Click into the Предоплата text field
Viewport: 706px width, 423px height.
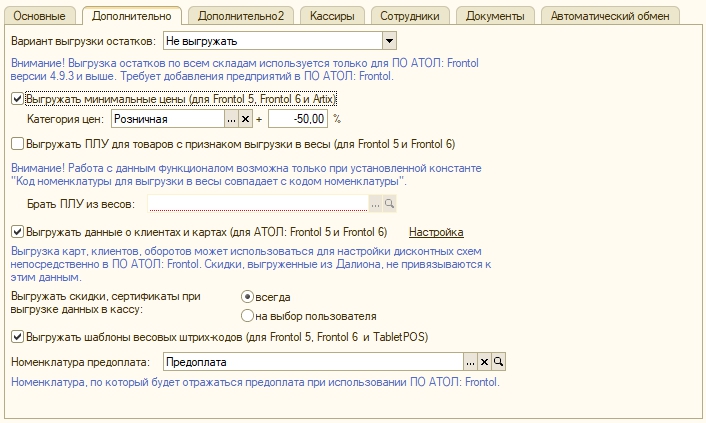tap(310, 361)
